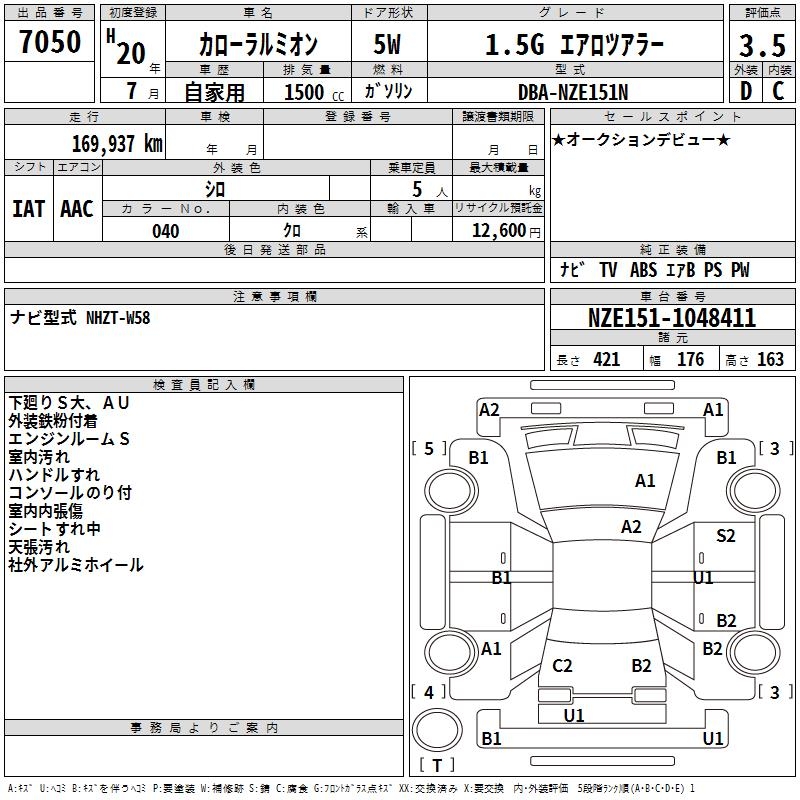Screen dimensions: 800x800
Task: Click the lot number 7050
Action: pyautogui.click(x=50, y=41)
